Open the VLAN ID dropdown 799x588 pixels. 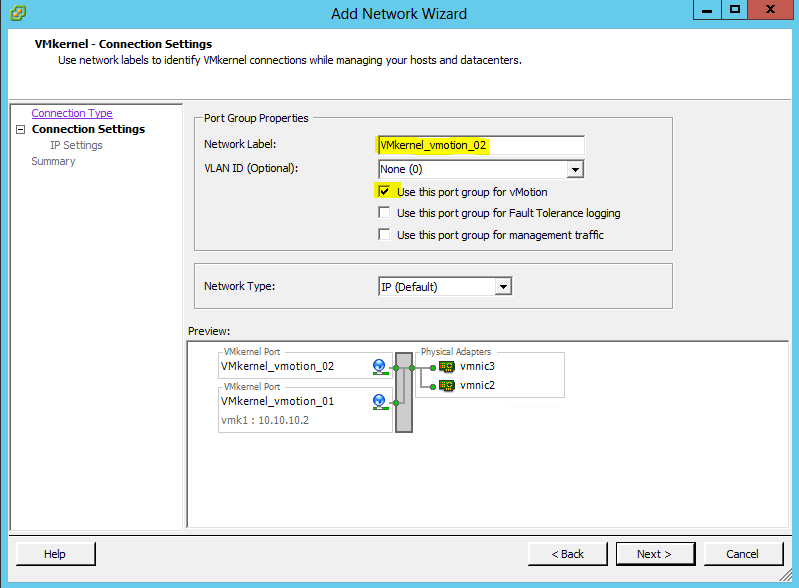(x=575, y=169)
